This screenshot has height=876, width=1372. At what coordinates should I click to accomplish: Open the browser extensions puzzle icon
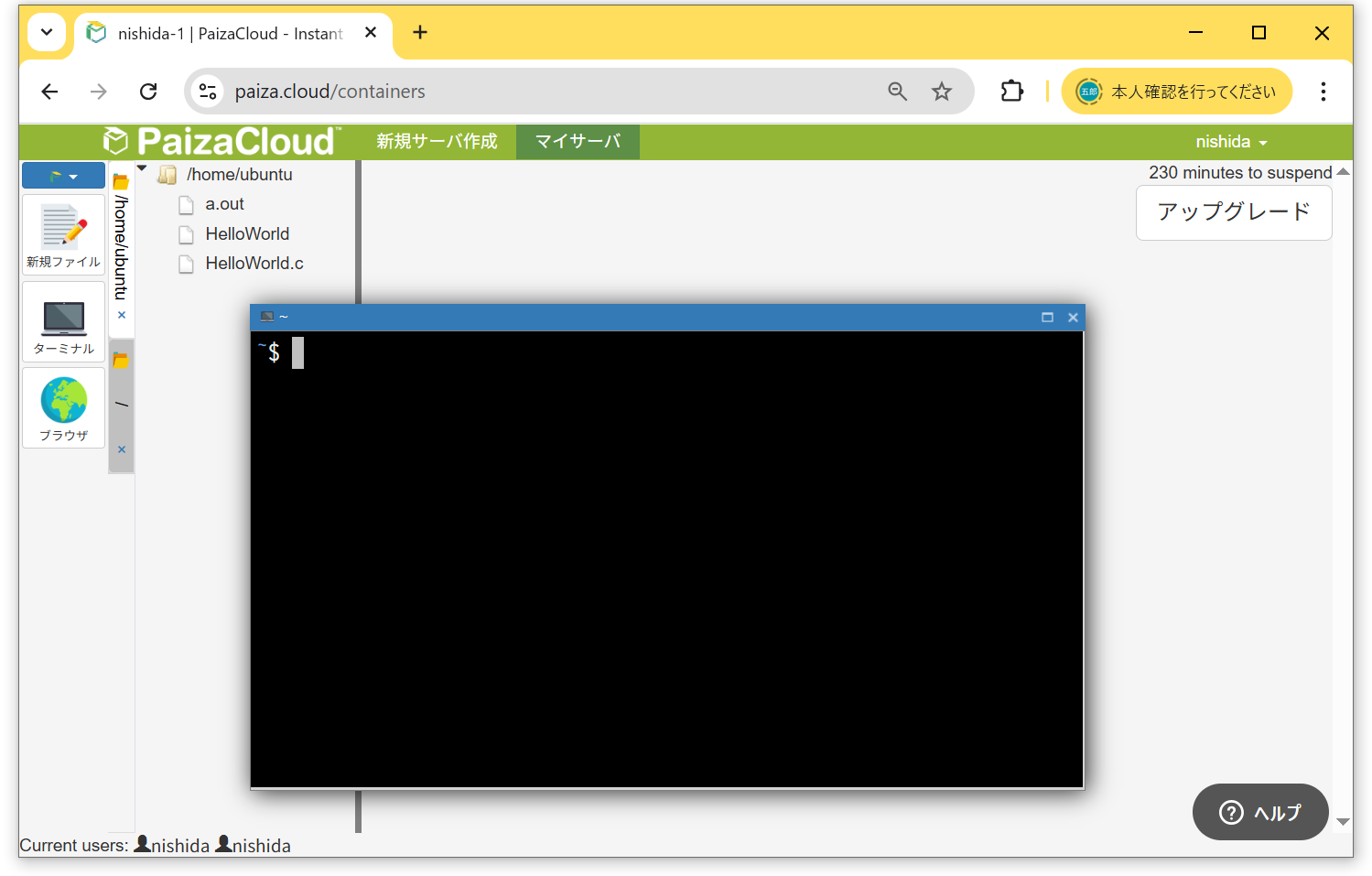tap(1012, 92)
